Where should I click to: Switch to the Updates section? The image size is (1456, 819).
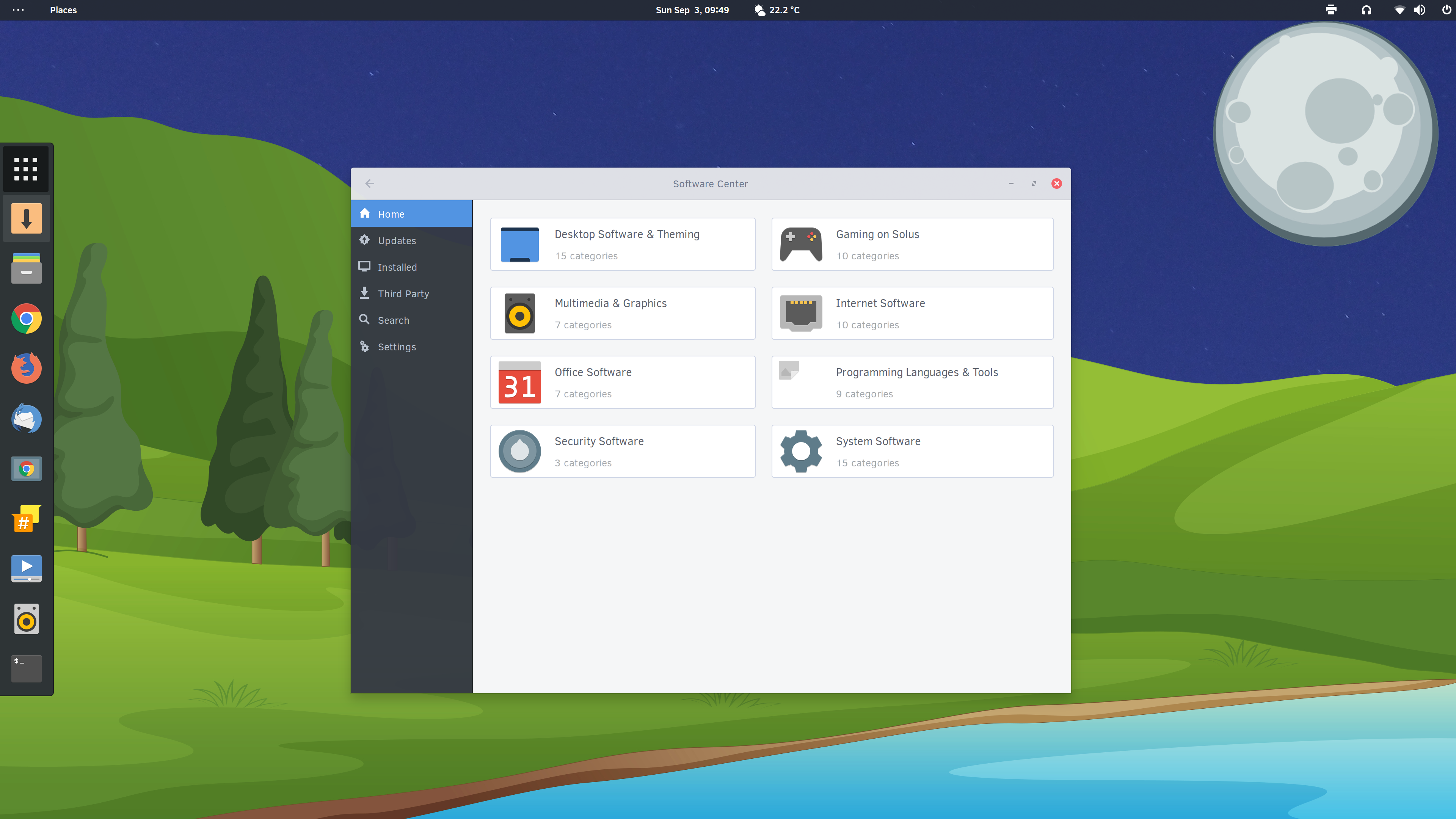pos(395,240)
